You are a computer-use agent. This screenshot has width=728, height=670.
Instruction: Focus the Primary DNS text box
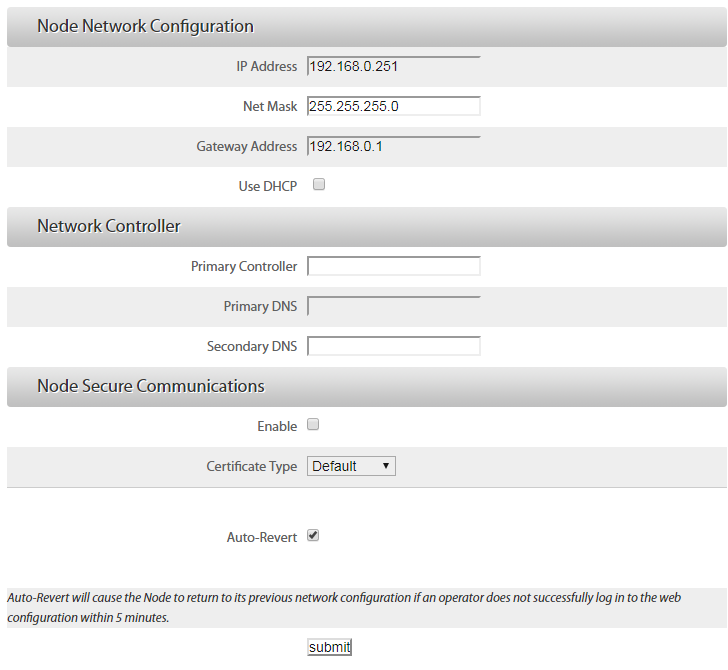pos(393,306)
